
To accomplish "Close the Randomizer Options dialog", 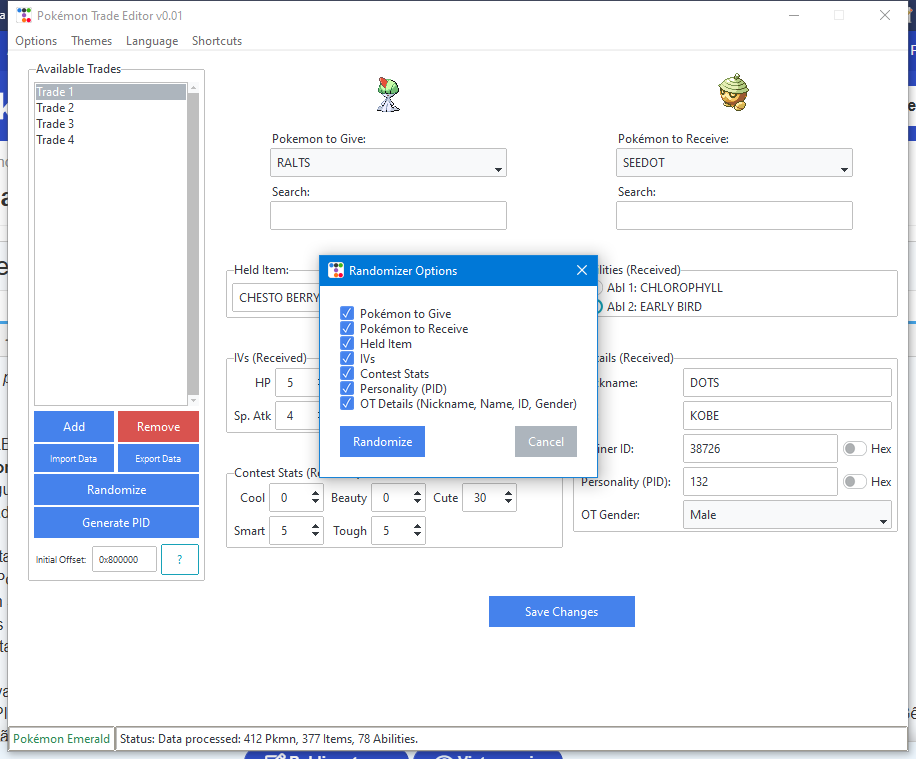I will tap(582, 270).
